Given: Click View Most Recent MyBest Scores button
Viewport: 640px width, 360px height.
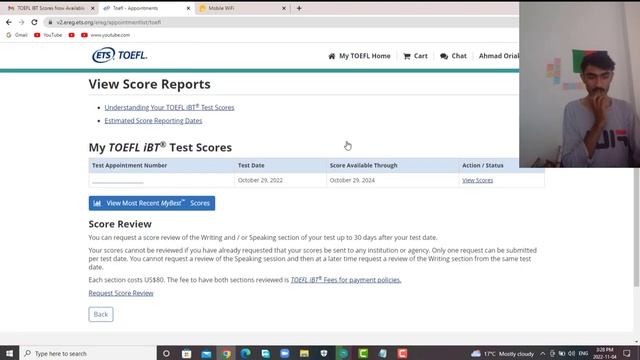Looking at the screenshot, I should [x=152, y=203].
